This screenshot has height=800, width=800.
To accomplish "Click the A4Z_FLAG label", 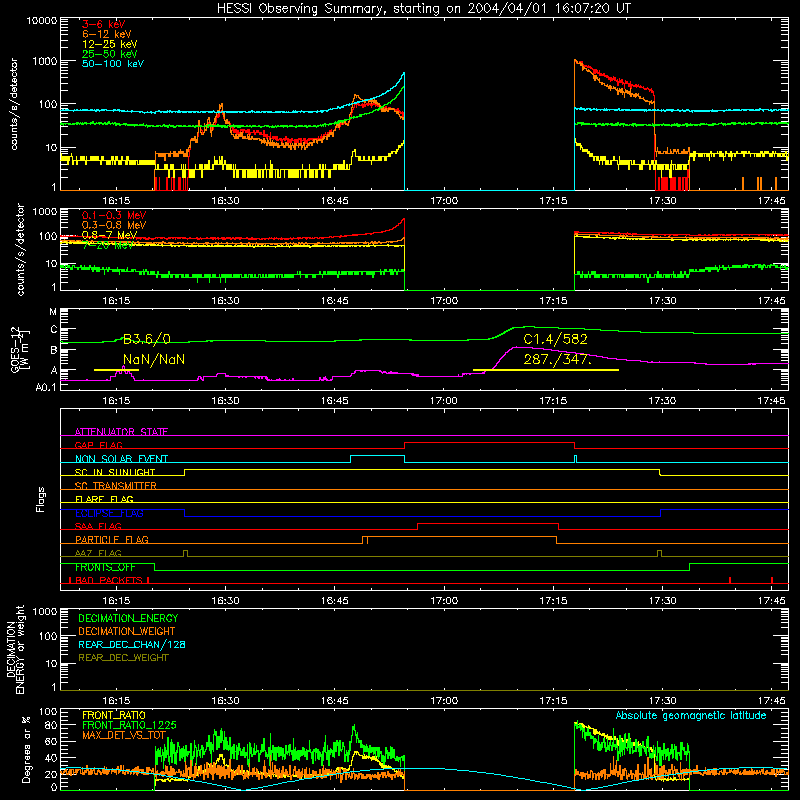I will point(98,553).
